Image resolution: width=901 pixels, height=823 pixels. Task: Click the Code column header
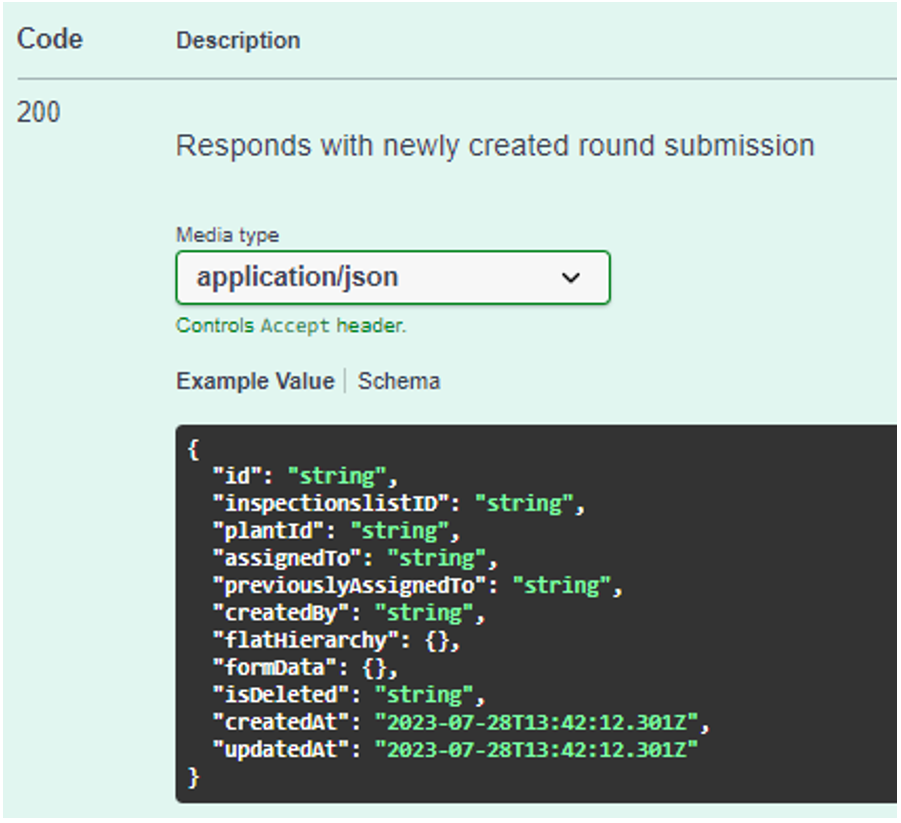pos(50,39)
